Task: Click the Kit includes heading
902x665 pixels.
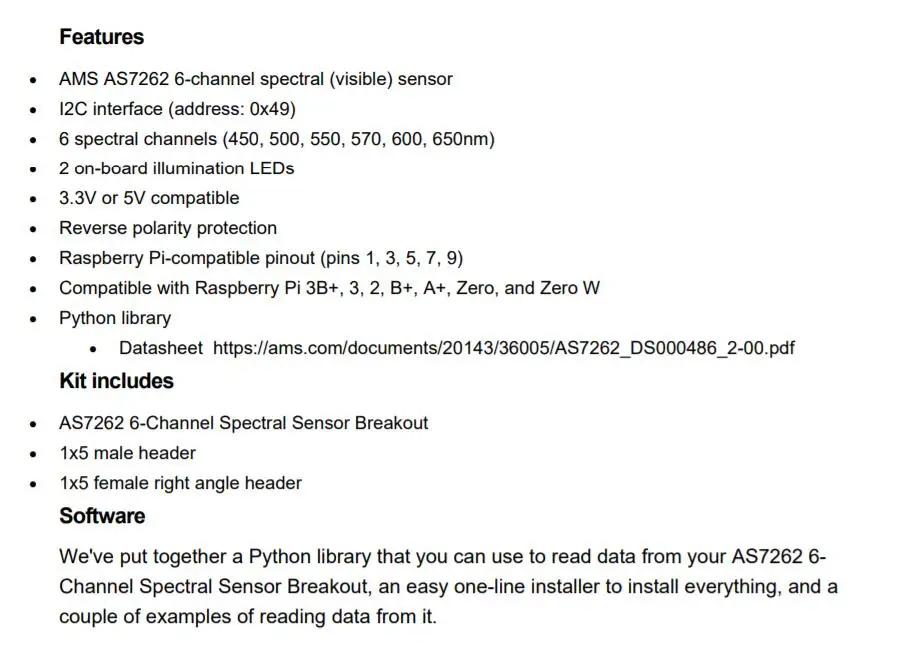Action: click(x=116, y=381)
